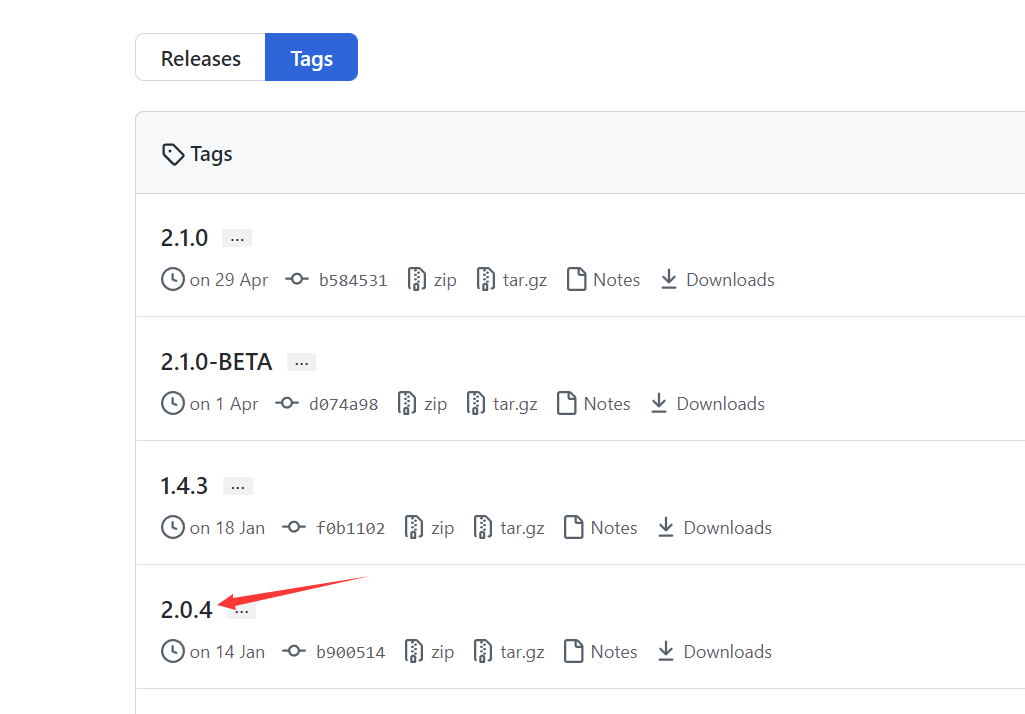
Task: Click the clock icon beside on 14 Jan
Action: click(173, 652)
